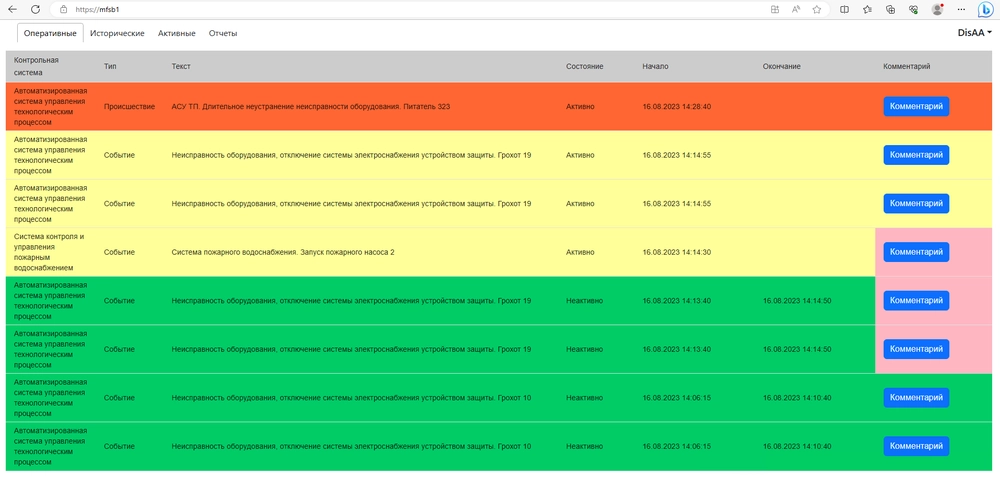Add page to favorites with star icon

click(x=817, y=9)
